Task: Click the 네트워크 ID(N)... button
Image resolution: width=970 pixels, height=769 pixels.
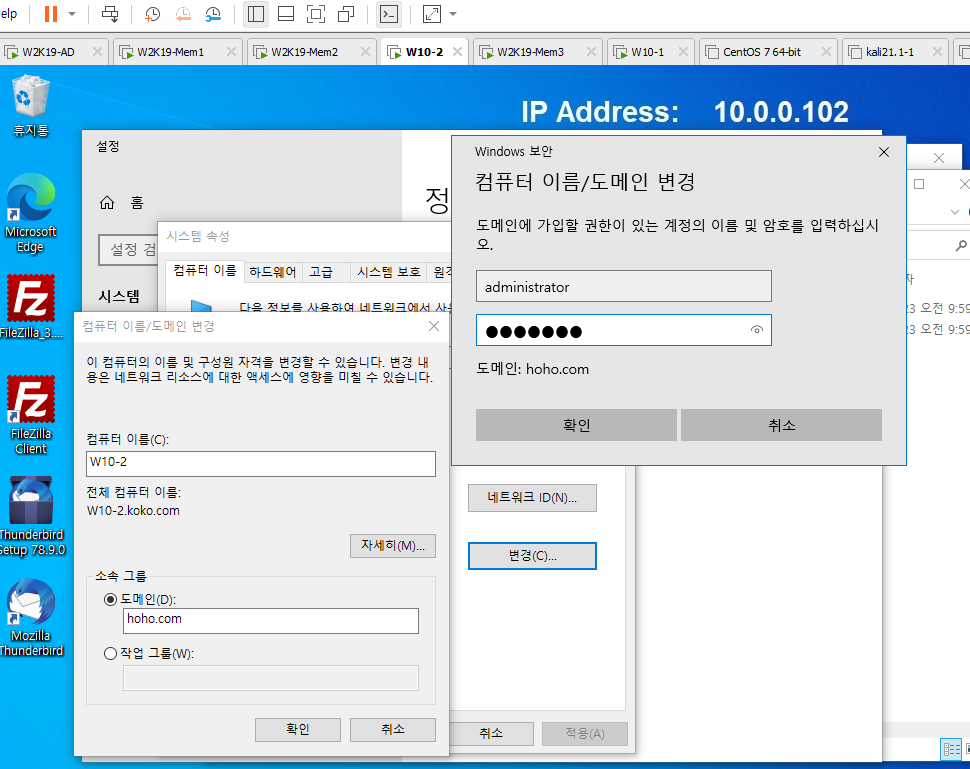Action: click(532, 497)
